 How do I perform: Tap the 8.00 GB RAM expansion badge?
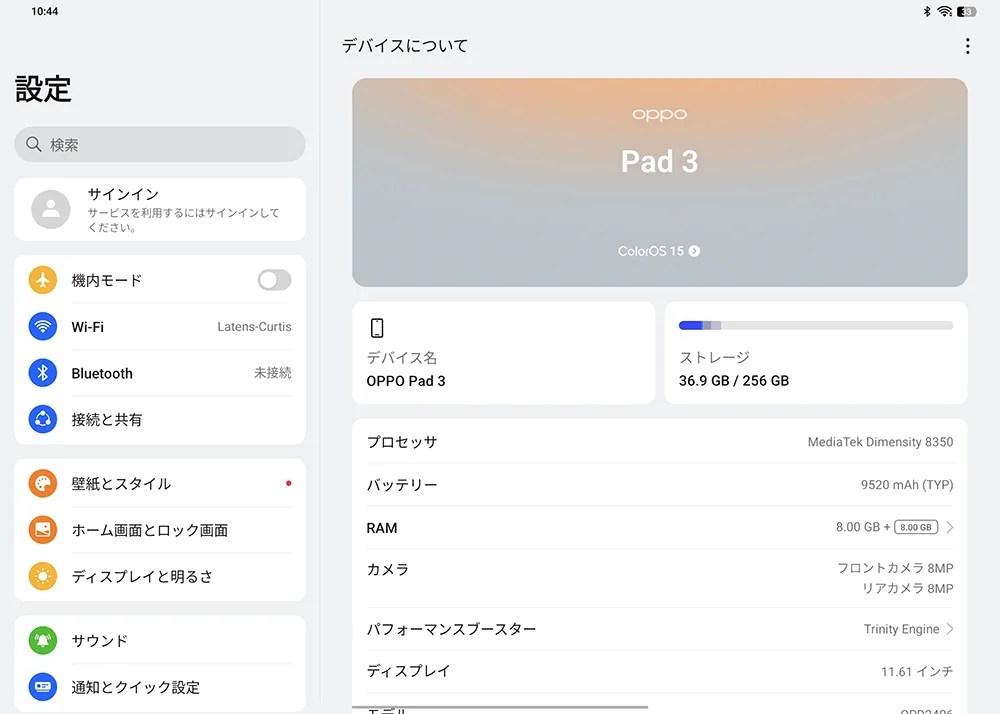click(x=916, y=527)
